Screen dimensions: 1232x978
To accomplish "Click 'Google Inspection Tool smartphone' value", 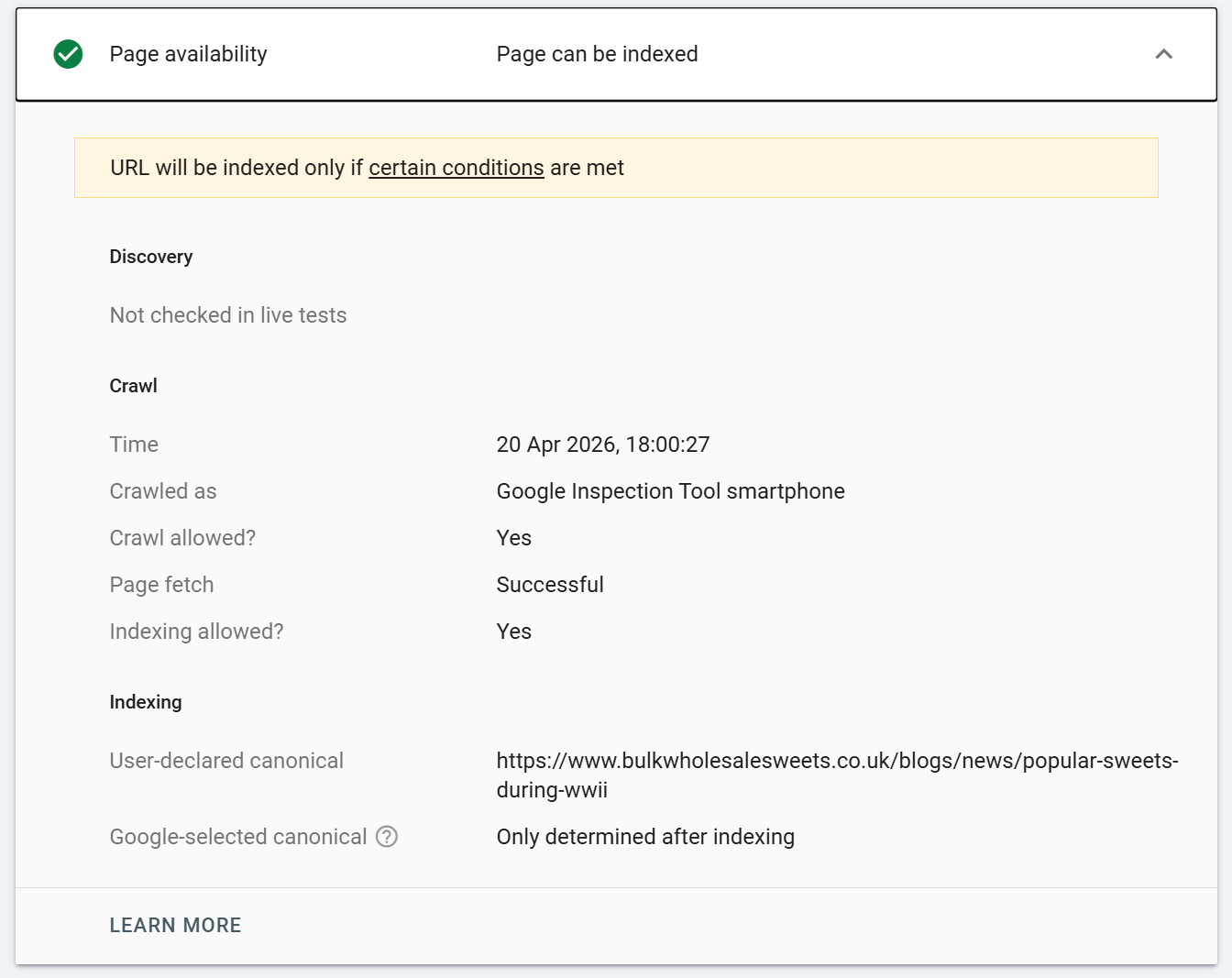I will [x=670, y=491].
